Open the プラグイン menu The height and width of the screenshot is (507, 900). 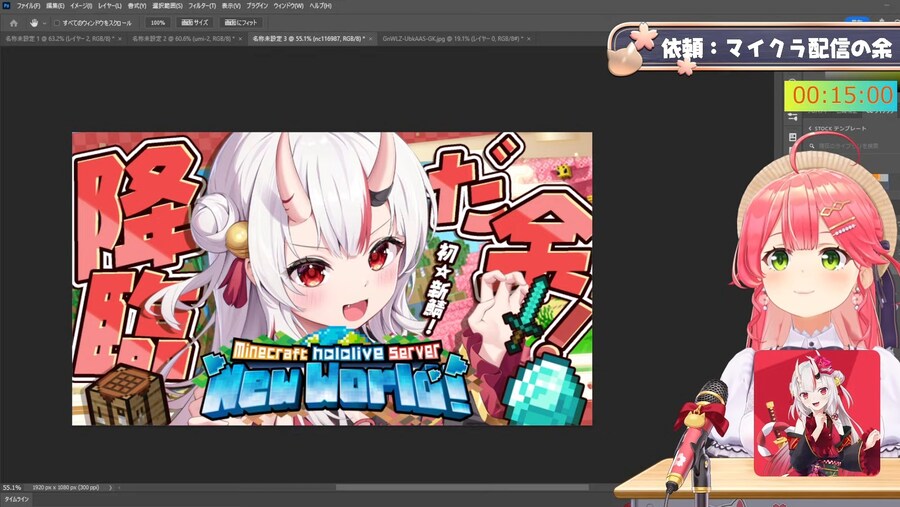(257, 6)
